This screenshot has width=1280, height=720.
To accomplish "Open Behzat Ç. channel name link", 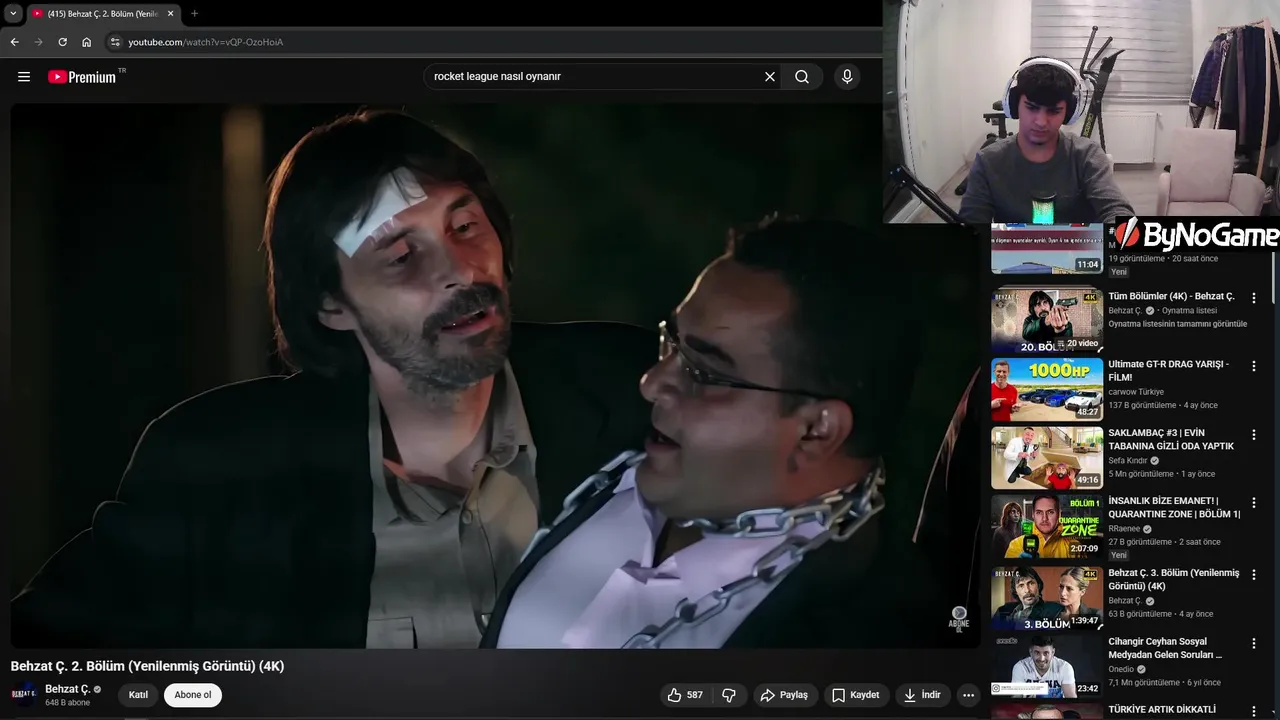I will click(x=67, y=689).
